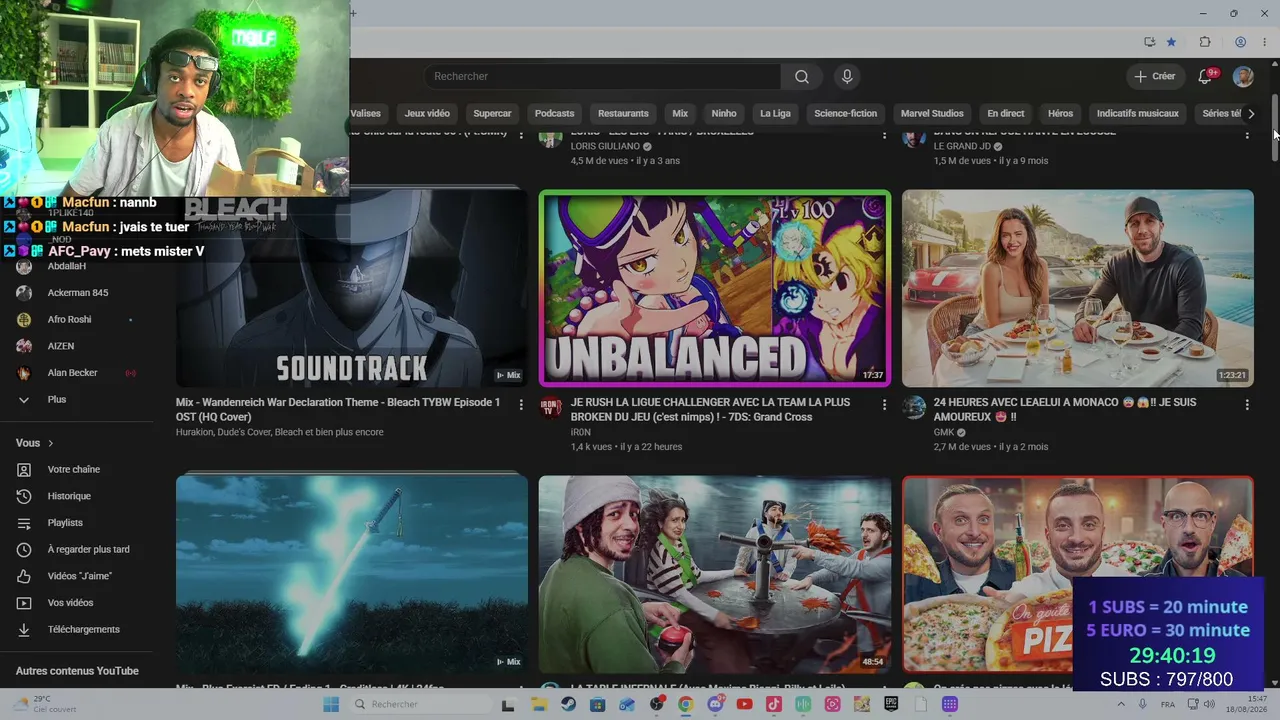1280x720 pixels.
Task: Open Steam from the taskbar
Action: click(x=568, y=704)
